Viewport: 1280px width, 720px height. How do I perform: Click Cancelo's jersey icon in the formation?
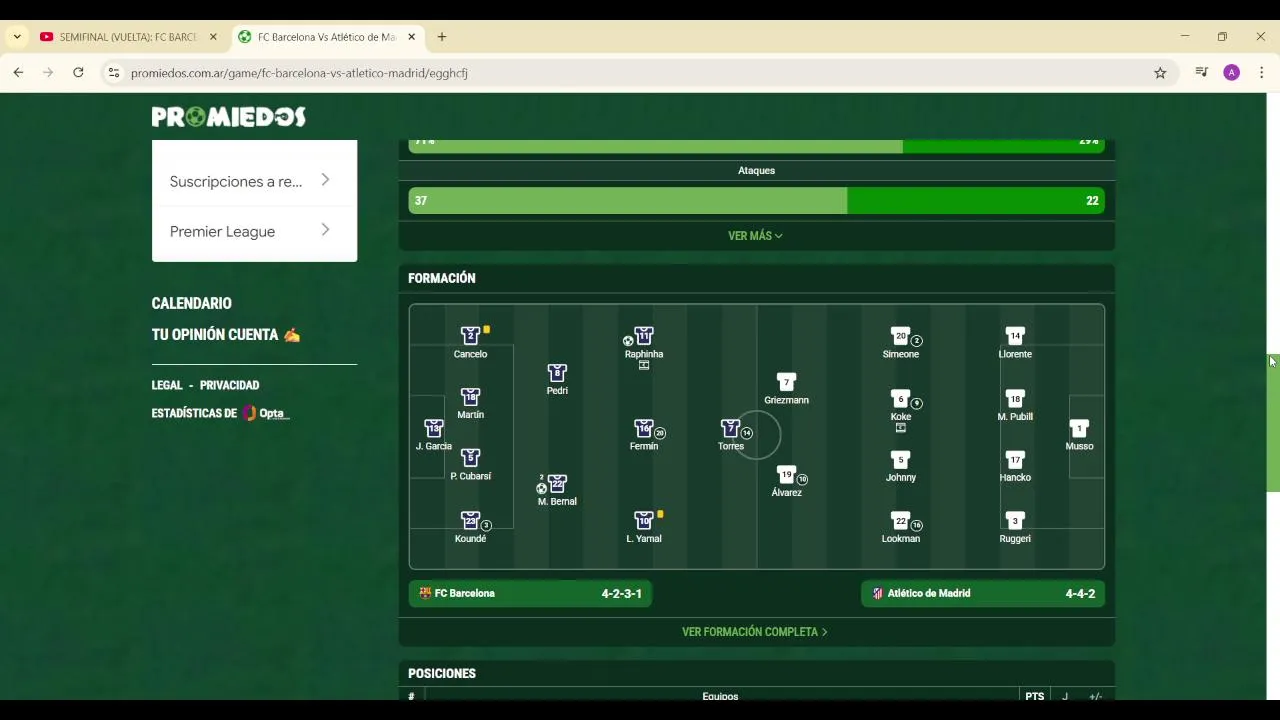point(470,336)
